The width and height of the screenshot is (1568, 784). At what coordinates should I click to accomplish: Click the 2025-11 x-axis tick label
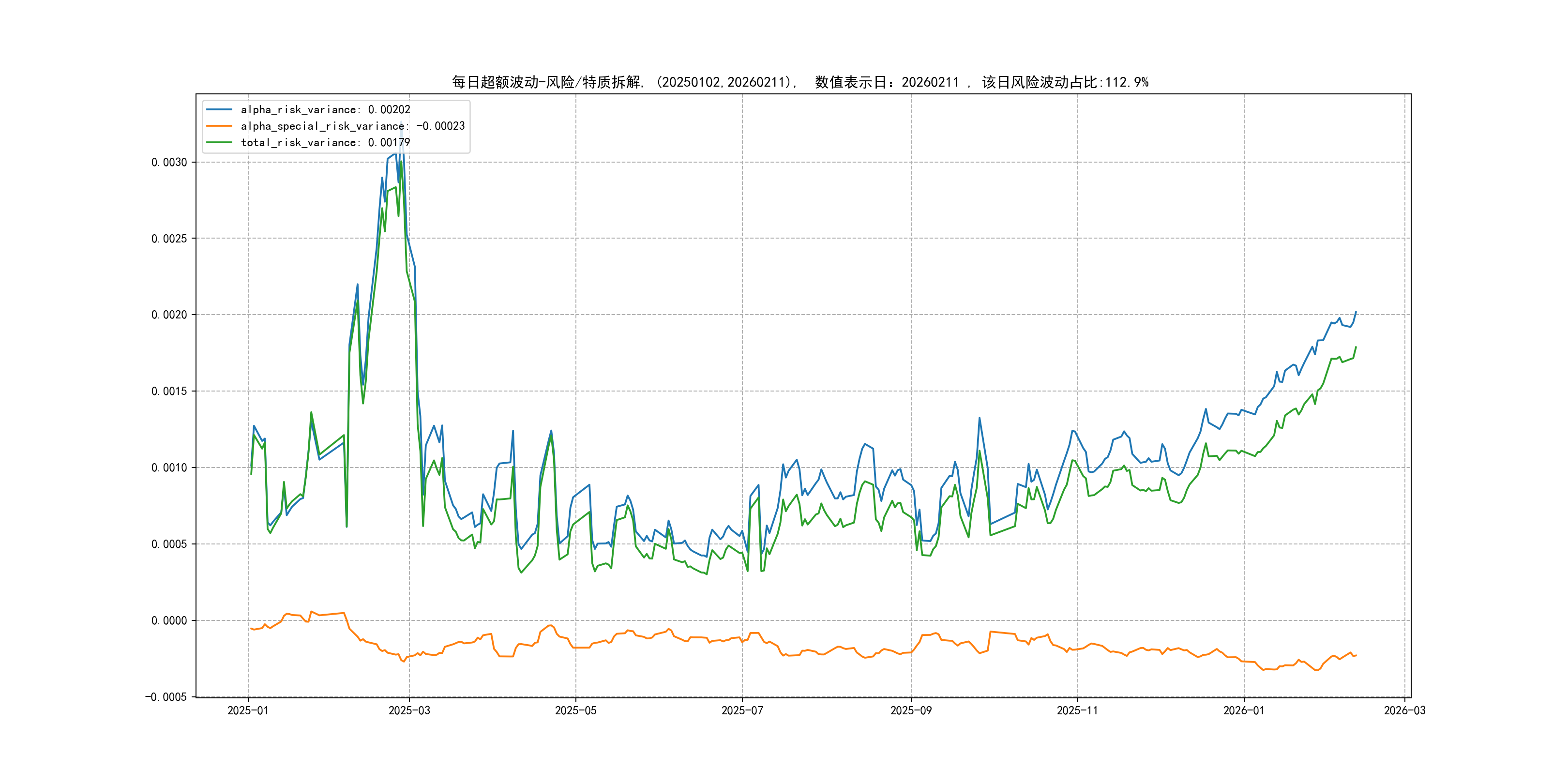tap(1077, 710)
